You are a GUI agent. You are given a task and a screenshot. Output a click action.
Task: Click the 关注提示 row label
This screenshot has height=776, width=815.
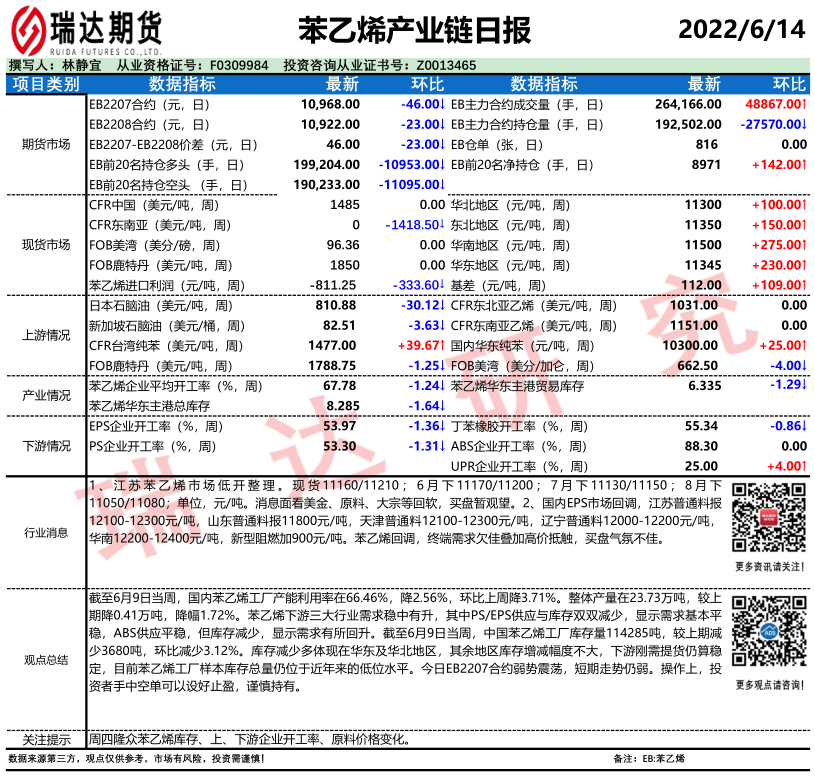44,740
